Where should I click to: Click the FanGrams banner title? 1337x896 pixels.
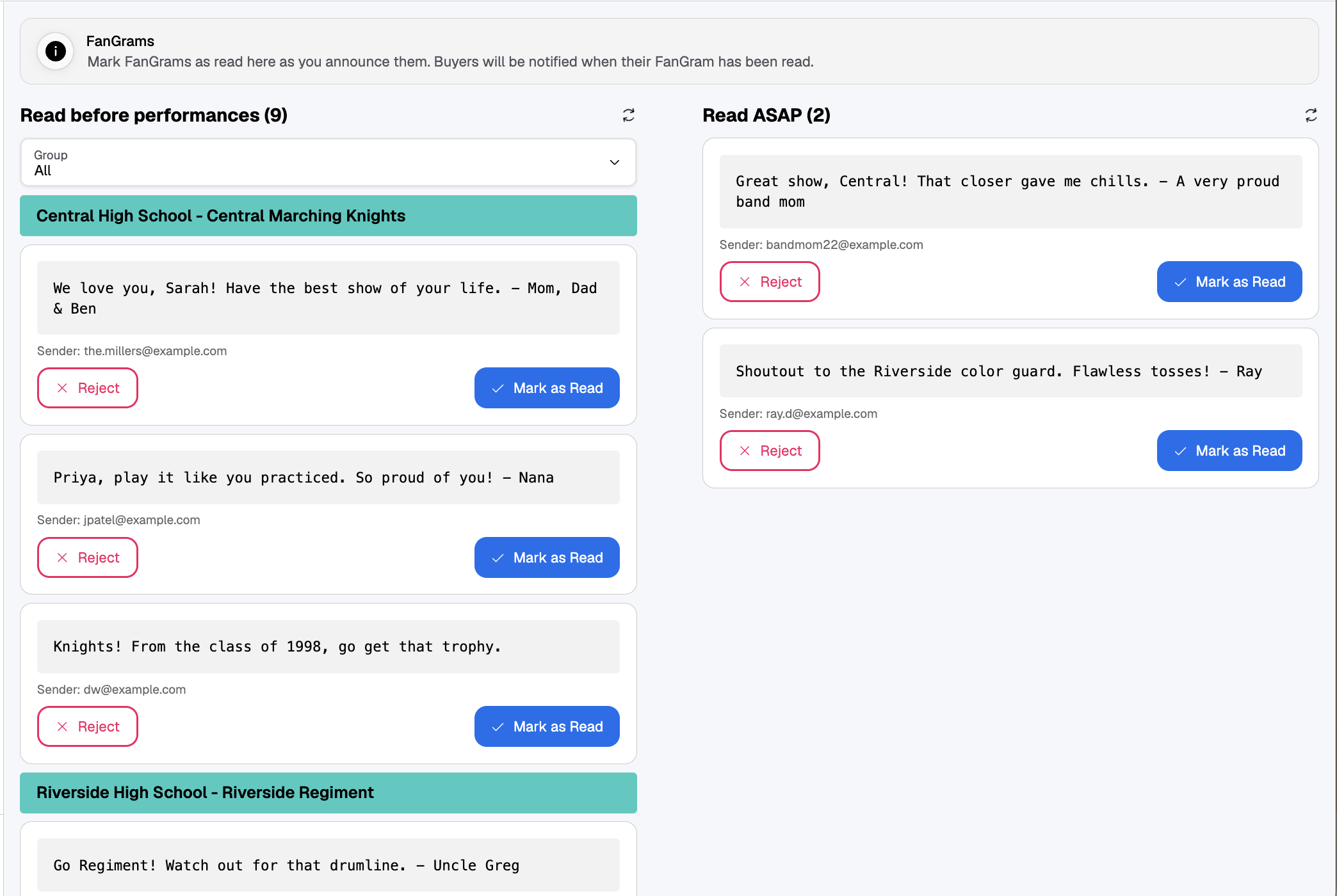120,41
